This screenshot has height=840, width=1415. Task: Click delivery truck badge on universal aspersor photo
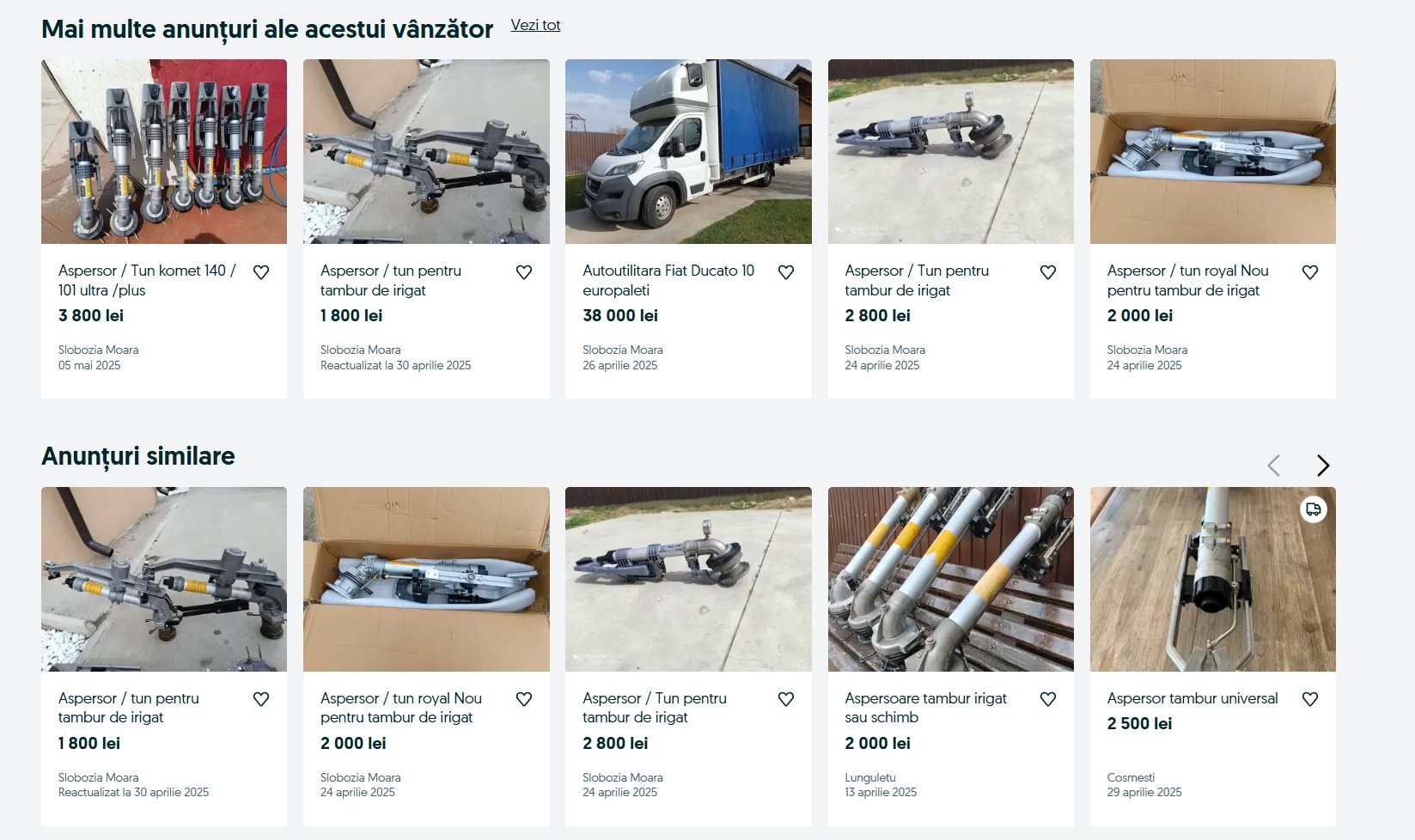(1313, 509)
